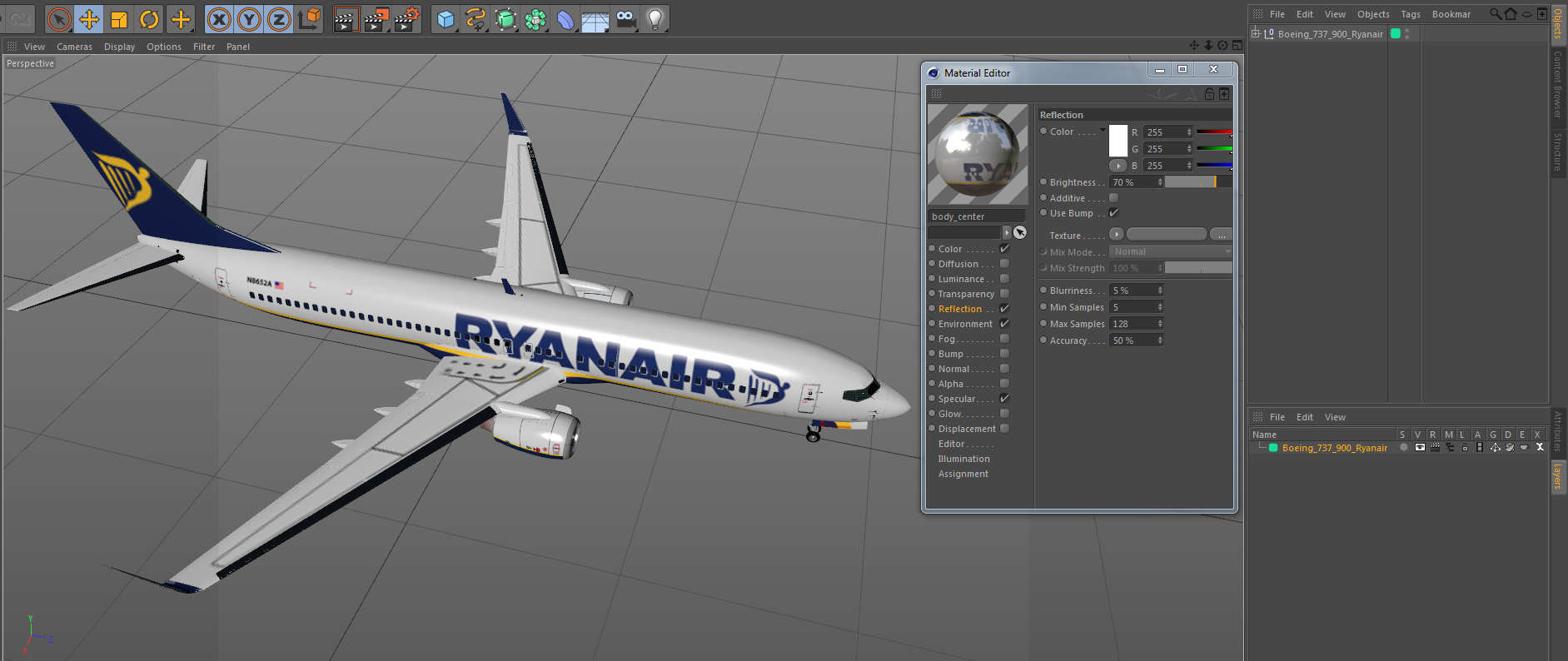Select the Live Selection arrow tool
Image resolution: width=1568 pixels, height=661 pixels.
point(59,19)
